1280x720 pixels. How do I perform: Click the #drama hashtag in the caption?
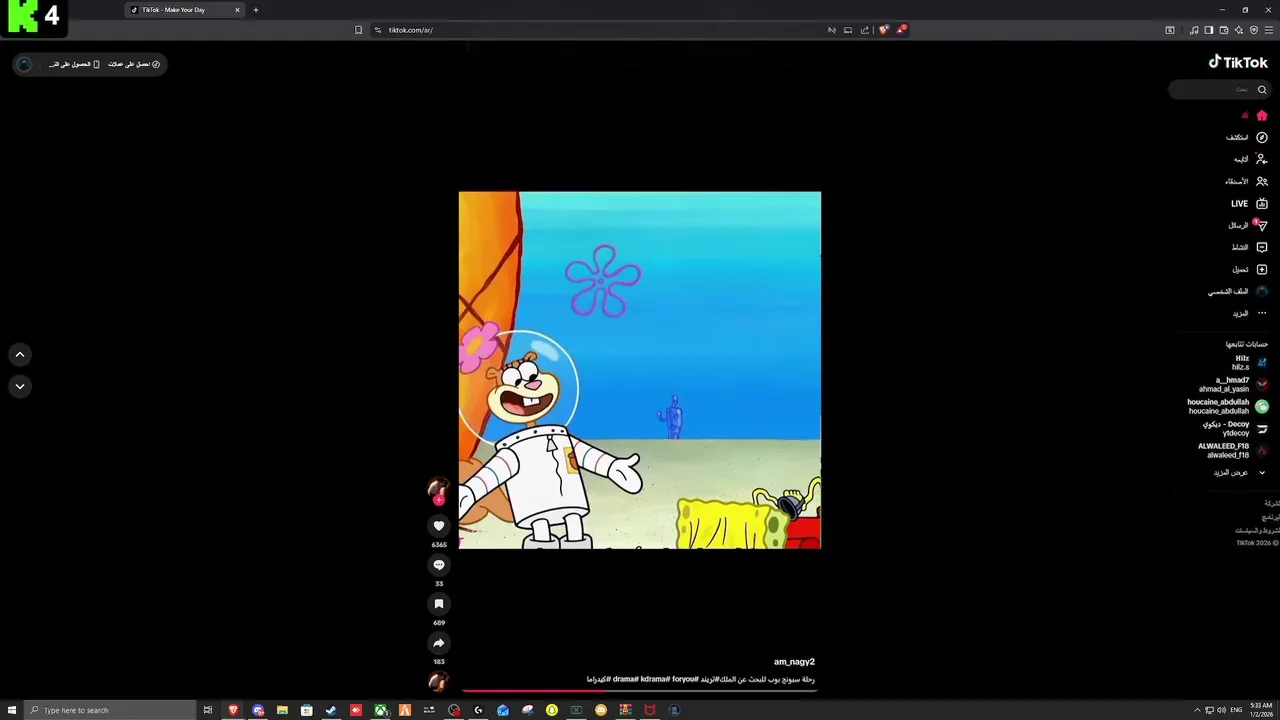[x=625, y=680]
